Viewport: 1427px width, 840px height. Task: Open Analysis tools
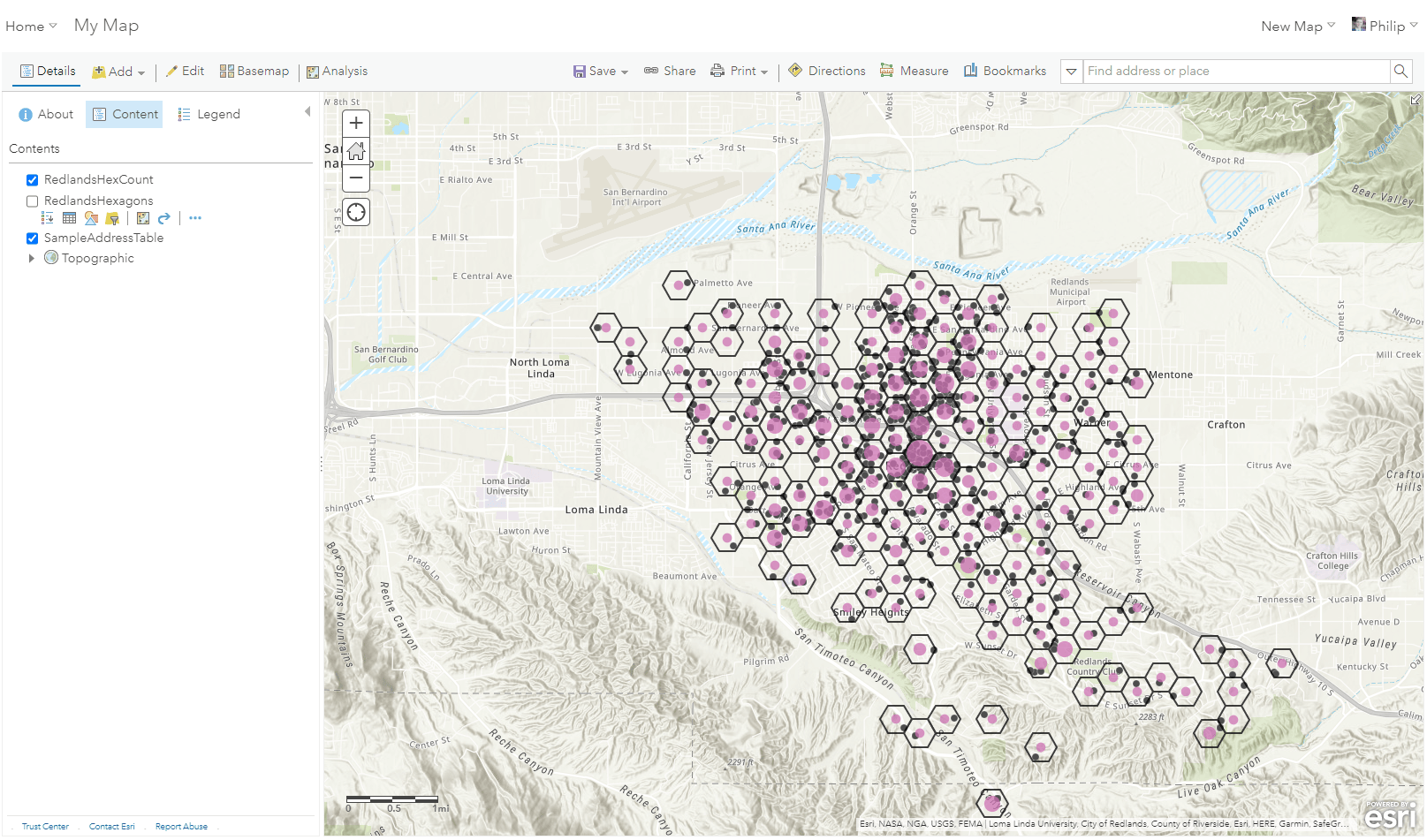[337, 72]
